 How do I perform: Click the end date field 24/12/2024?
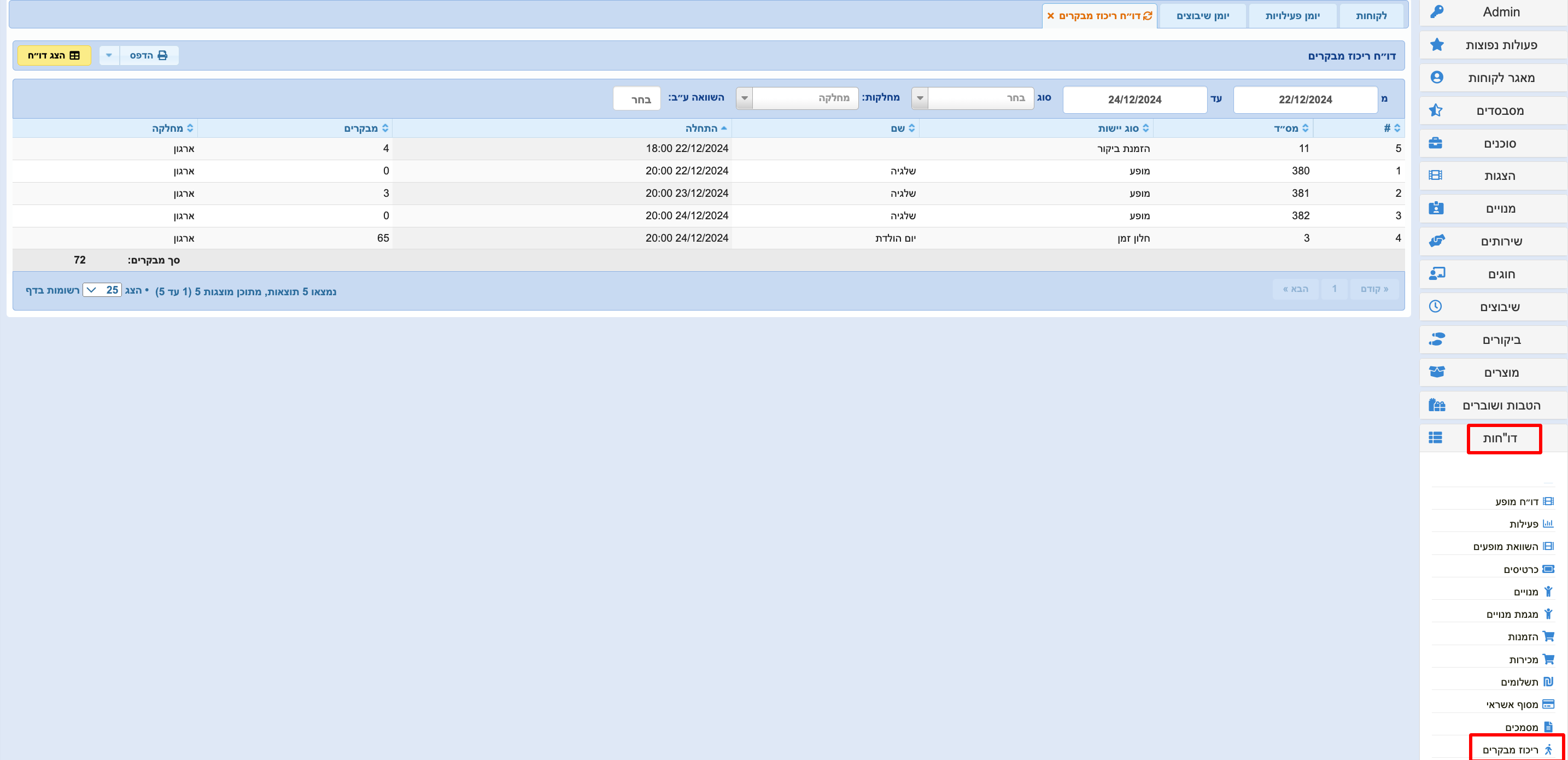tap(1134, 100)
